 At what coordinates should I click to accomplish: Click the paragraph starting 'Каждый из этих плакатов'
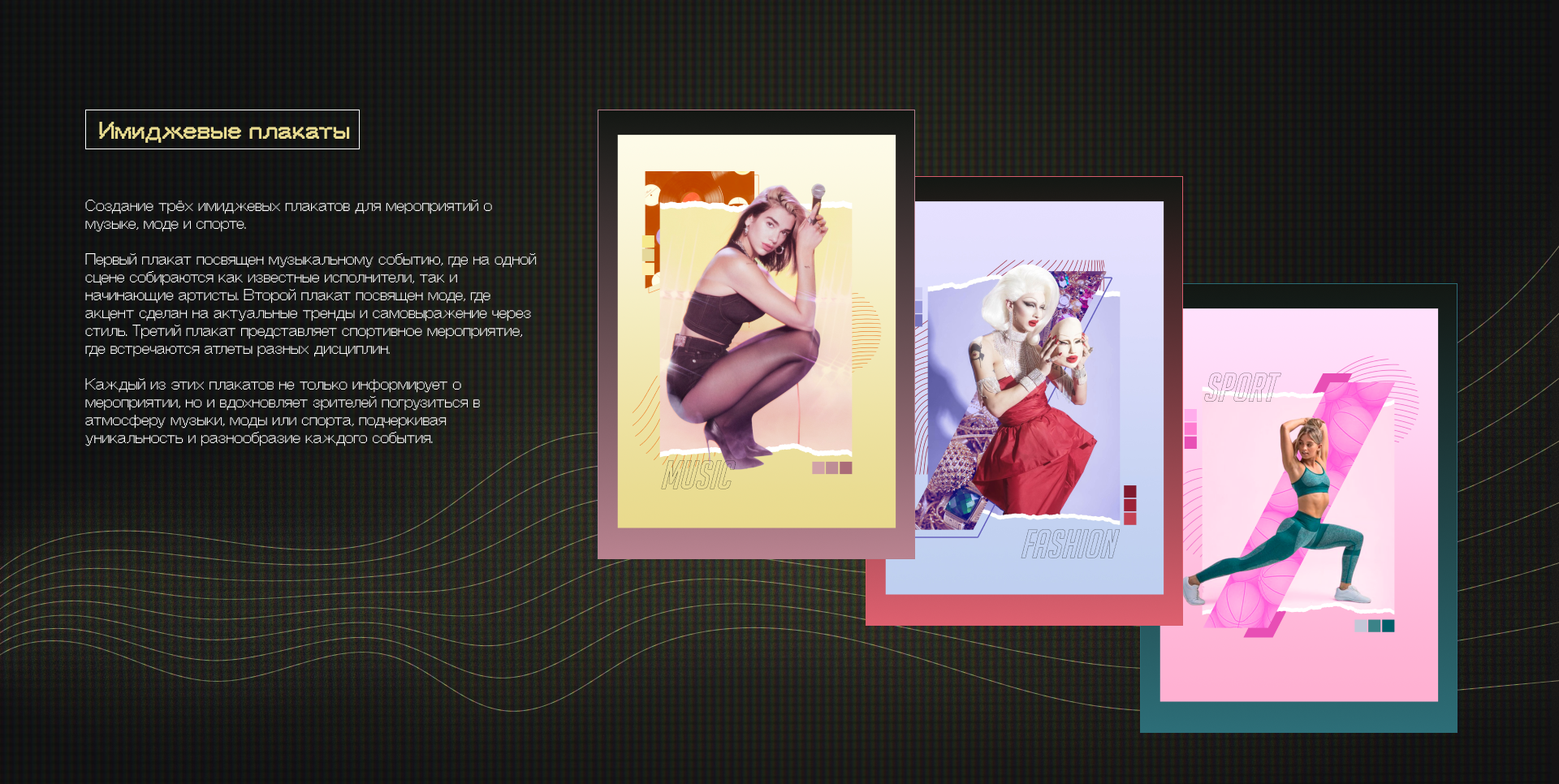[282, 411]
